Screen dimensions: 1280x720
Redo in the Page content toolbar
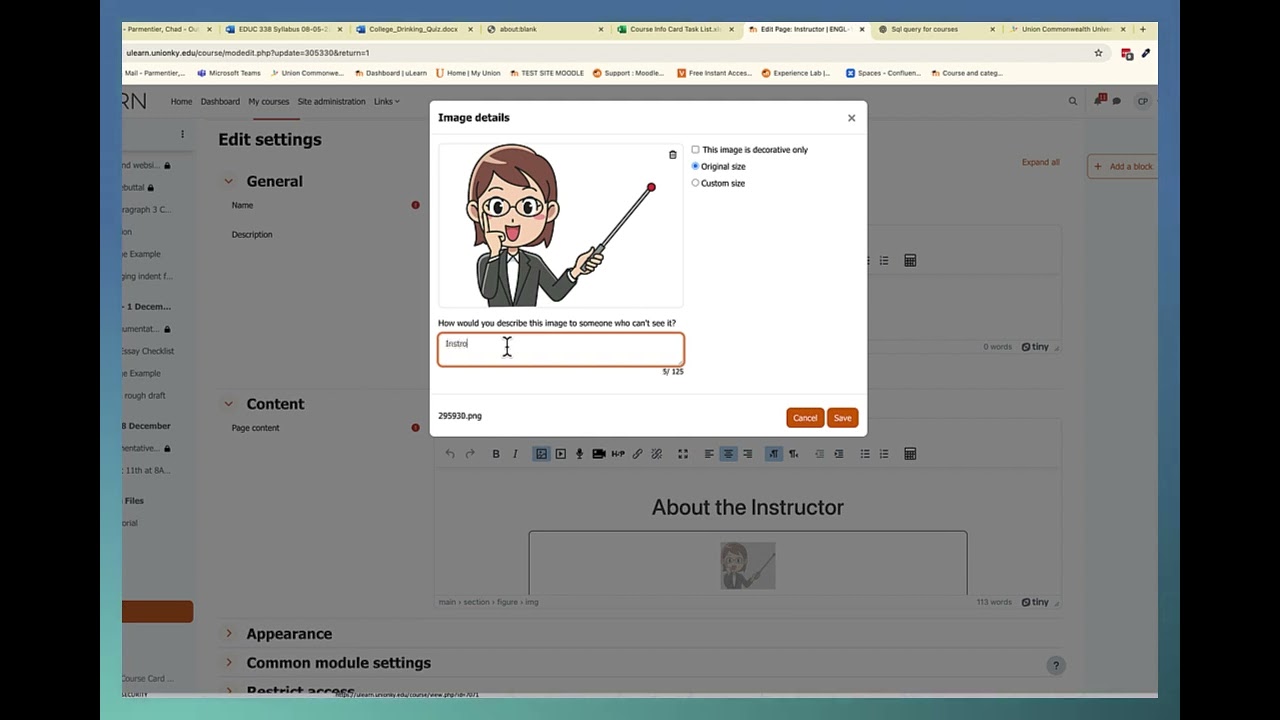(x=470, y=454)
